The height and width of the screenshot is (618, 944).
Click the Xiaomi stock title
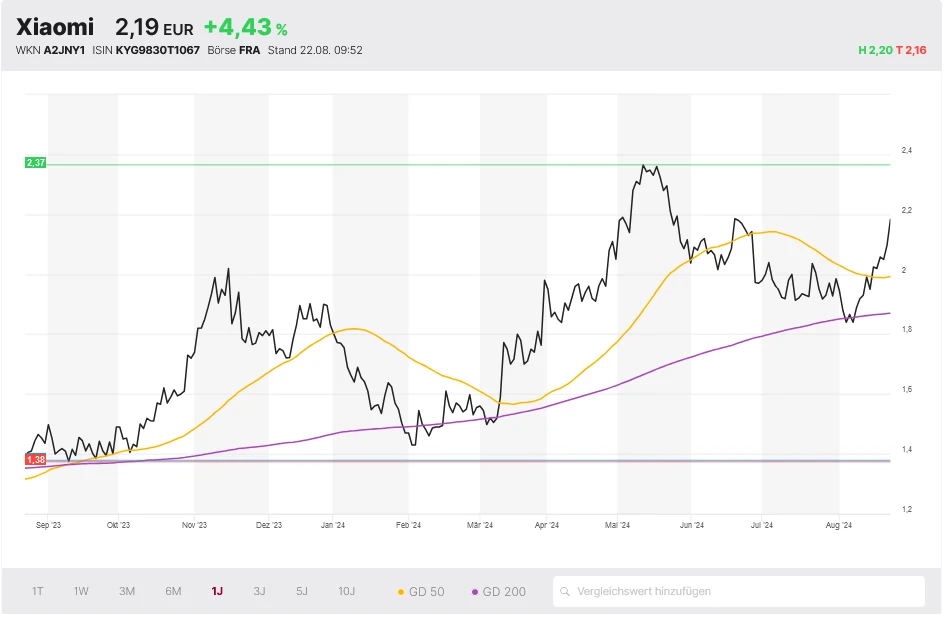[55, 27]
